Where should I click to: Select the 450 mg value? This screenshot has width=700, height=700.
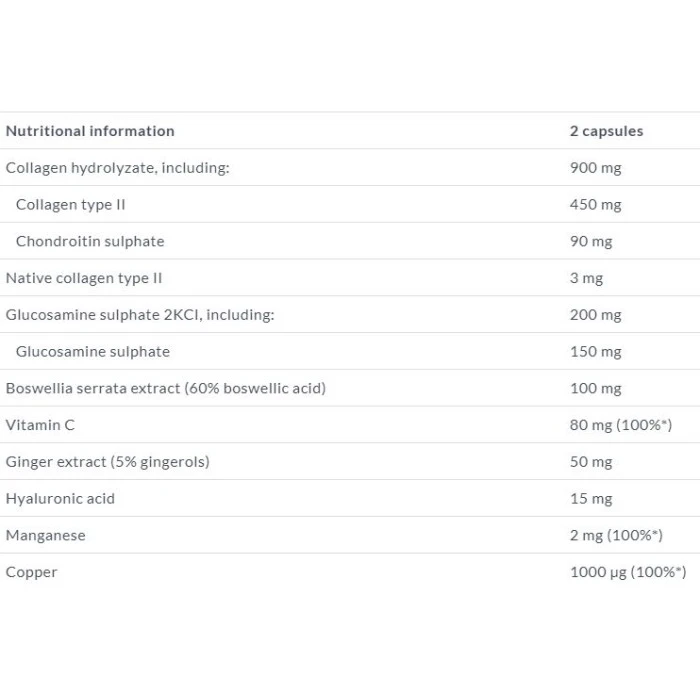(x=595, y=204)
